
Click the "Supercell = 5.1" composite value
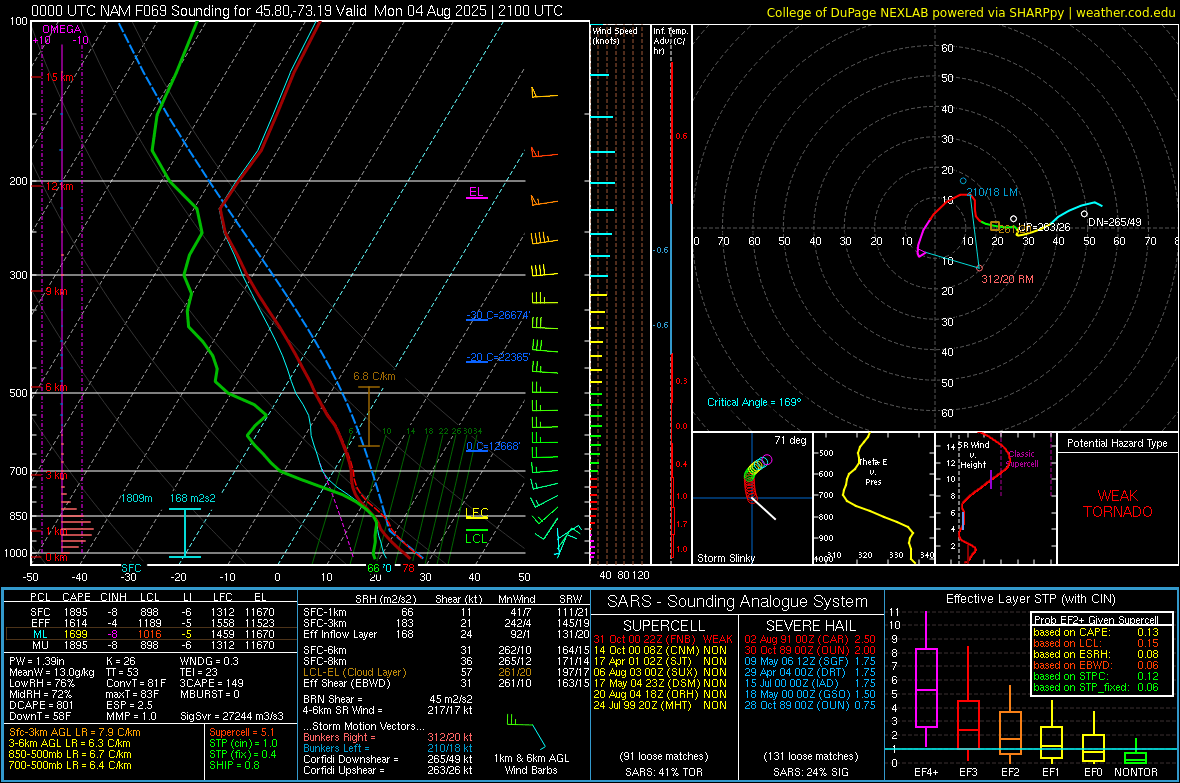click(242, 733)
